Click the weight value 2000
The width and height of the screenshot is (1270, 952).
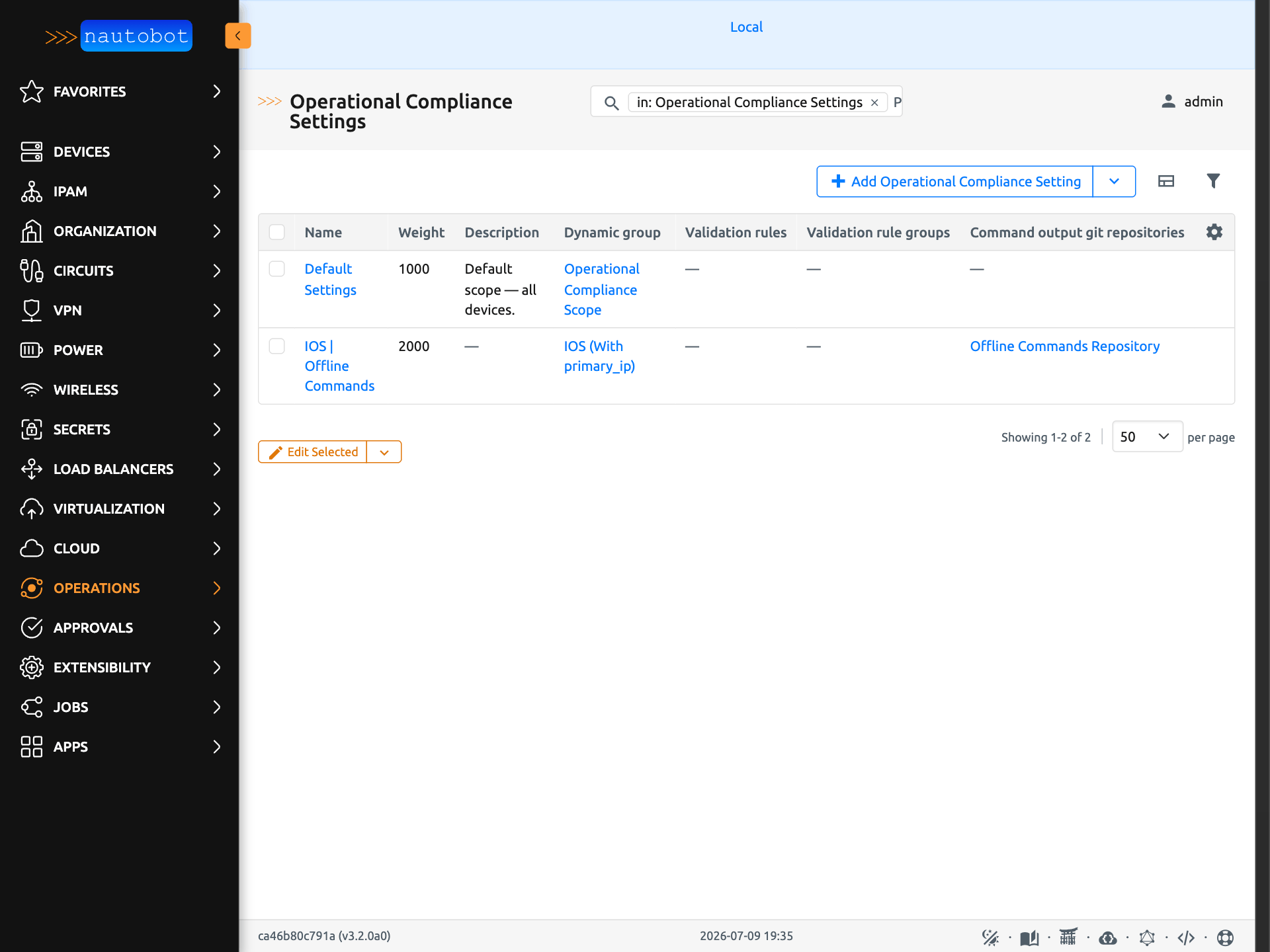point(413,346)
